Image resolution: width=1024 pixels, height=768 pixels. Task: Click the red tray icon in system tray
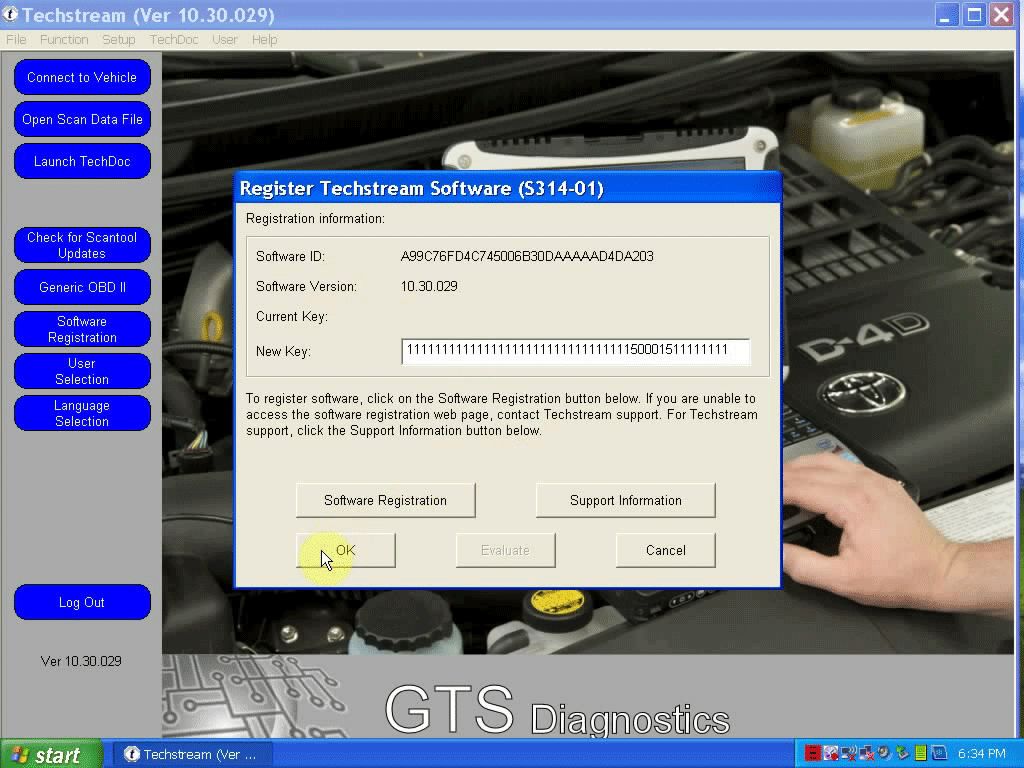pos(813,753)
